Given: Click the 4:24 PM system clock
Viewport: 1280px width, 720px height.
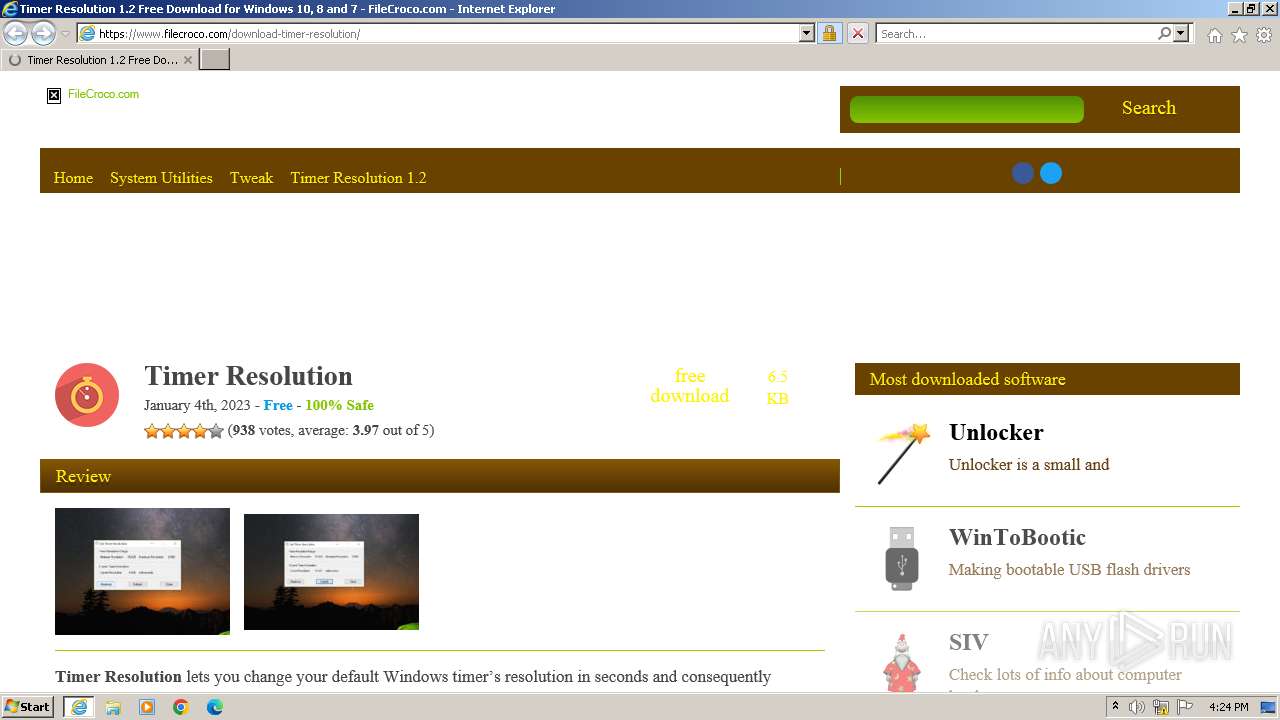Looking at the screenshot, I should [x=1228, y=707].
